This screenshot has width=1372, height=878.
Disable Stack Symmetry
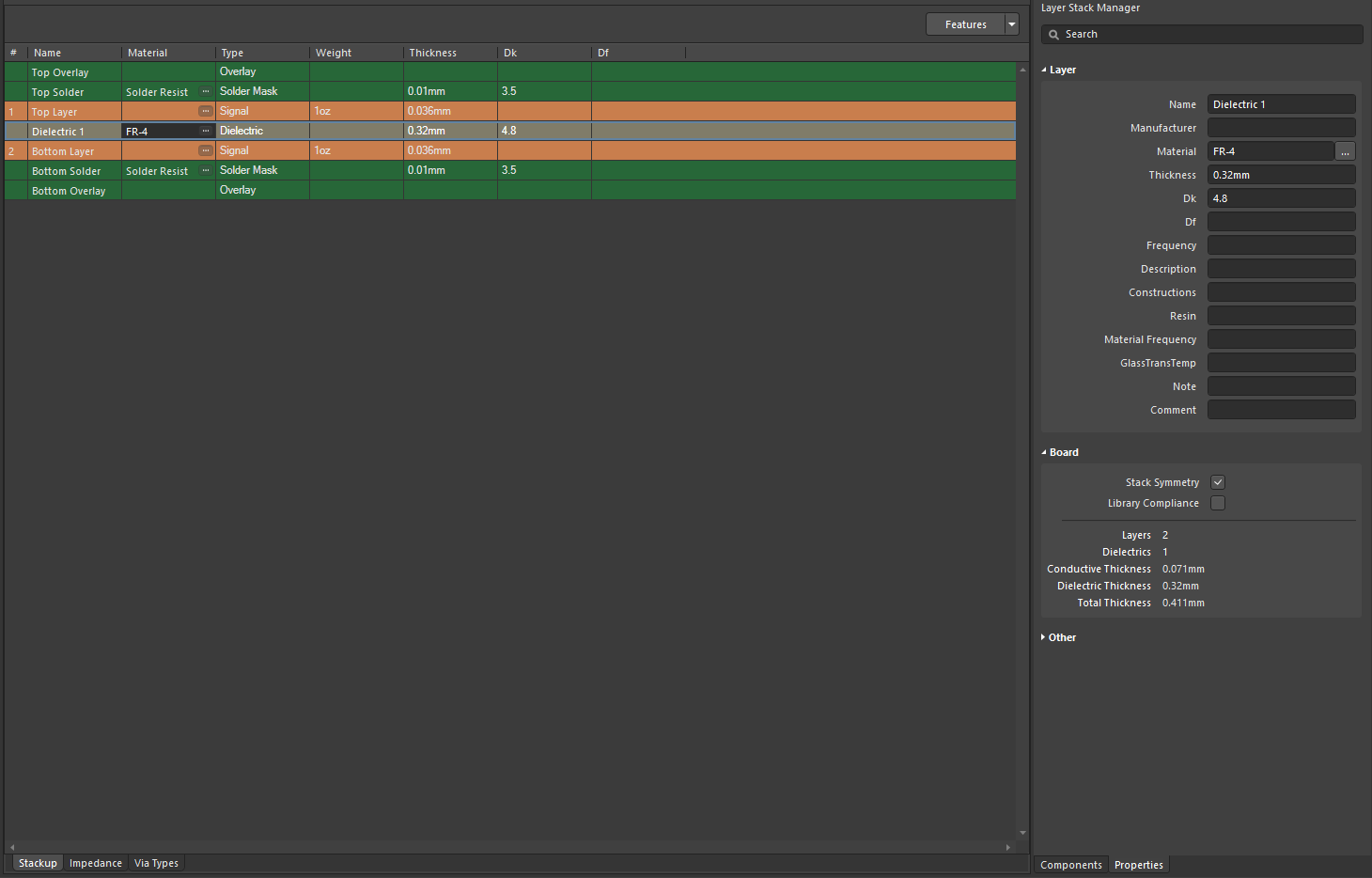pos(1218,481)
